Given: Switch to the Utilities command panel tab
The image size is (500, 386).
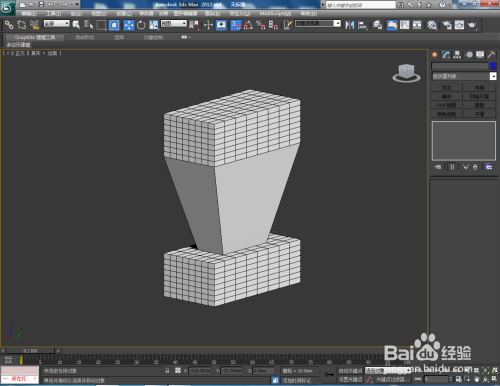Looking at the screenshot, I should point(491,55).
